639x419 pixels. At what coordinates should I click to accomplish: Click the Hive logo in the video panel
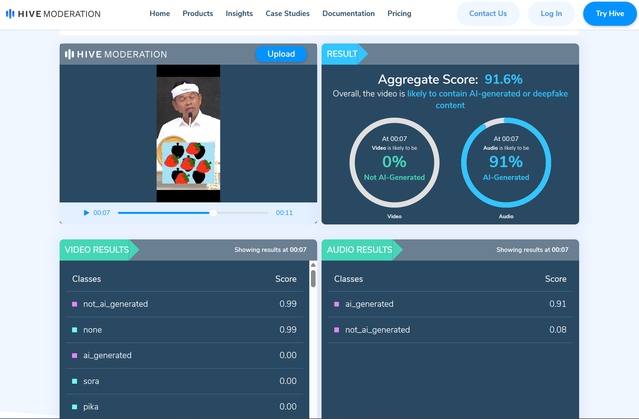pos(116,54)
